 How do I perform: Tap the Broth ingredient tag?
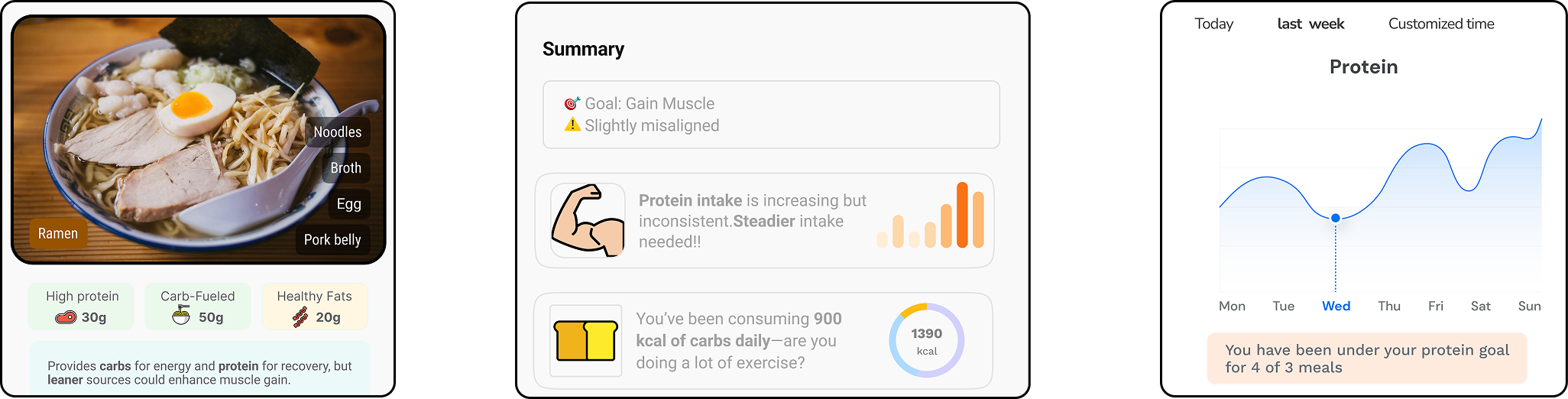click(345, 168)
